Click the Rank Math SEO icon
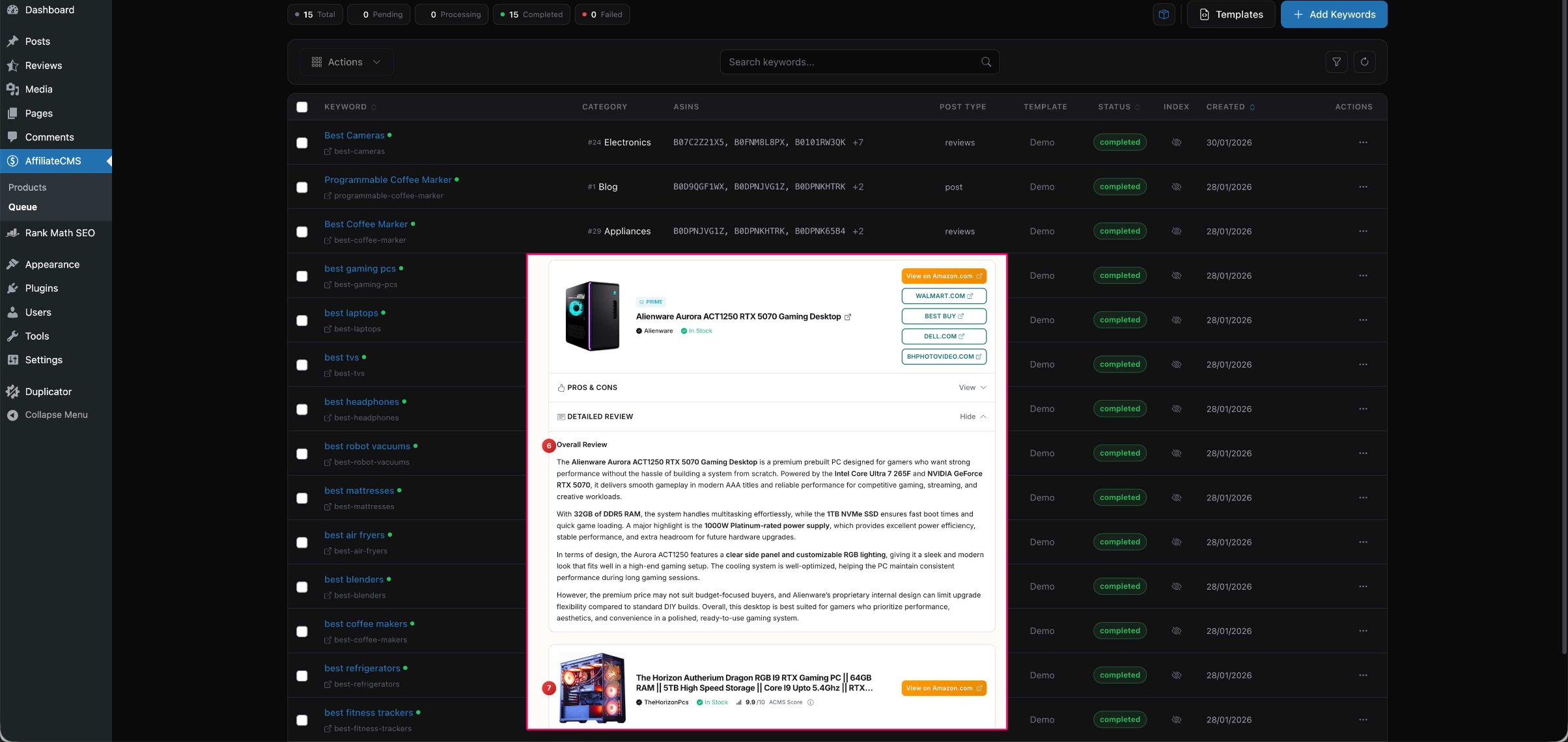Image resolution: width=1568 pixels, height=742 pixels. point(12,232)
